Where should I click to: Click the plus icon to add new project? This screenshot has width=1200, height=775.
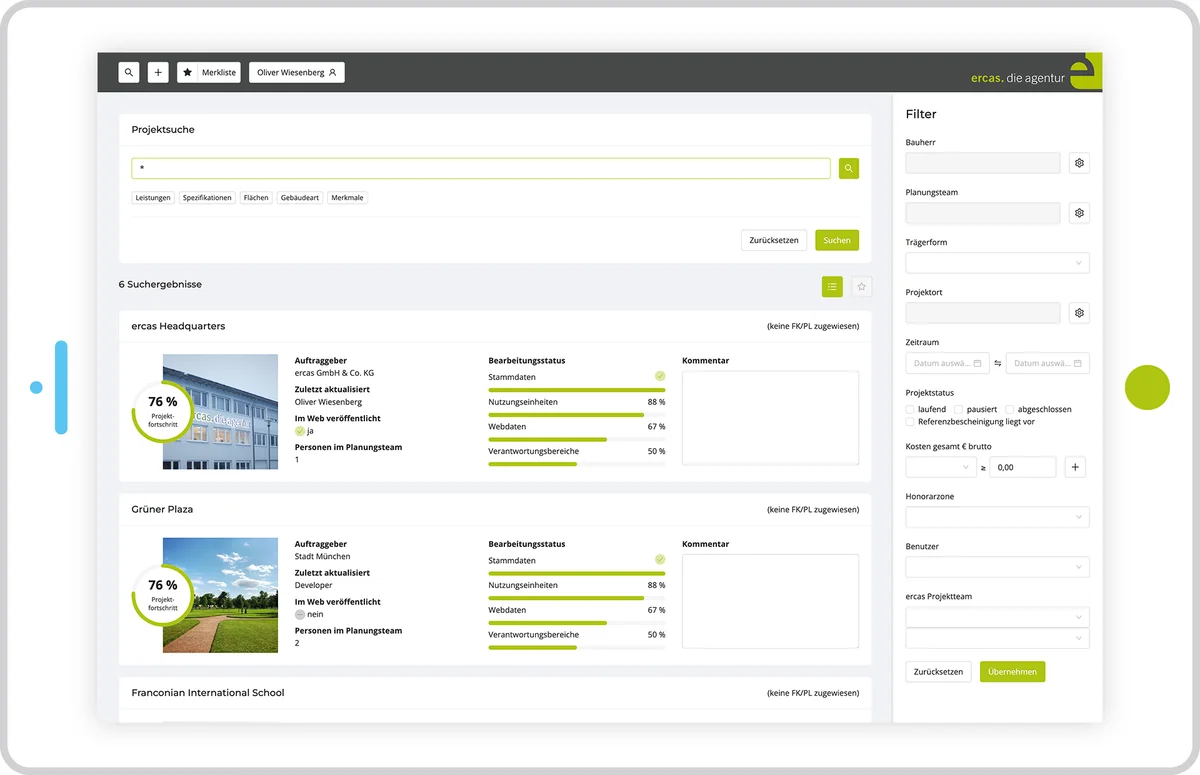[158, 72]
